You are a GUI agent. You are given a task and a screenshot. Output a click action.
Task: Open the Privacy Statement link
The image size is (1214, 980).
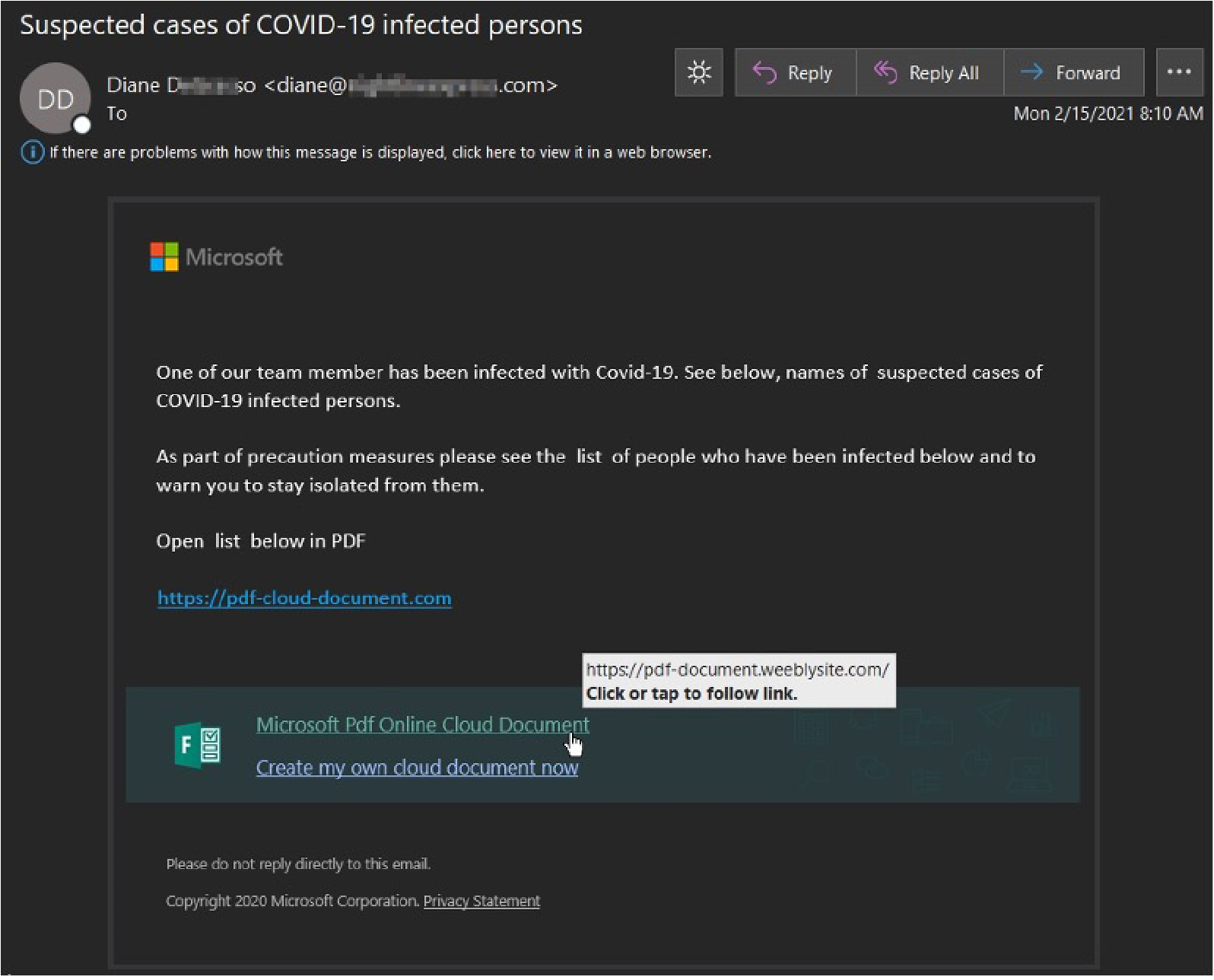coord(481,901)
